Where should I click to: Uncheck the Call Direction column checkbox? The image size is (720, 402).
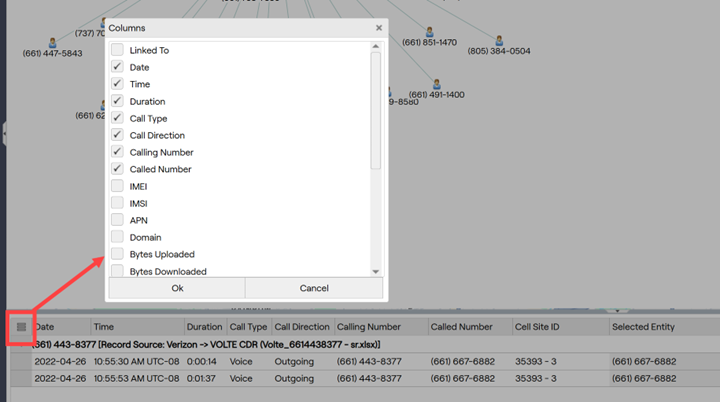(x=117, y=135)
